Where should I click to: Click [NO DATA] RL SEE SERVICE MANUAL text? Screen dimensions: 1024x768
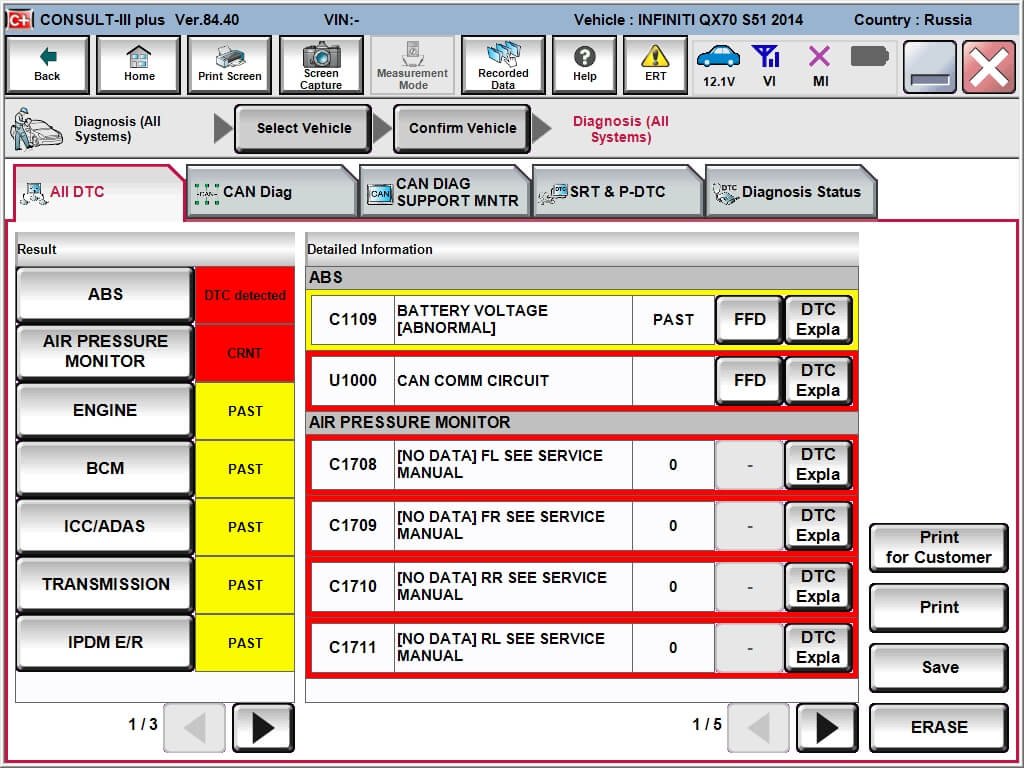(501, 647)
